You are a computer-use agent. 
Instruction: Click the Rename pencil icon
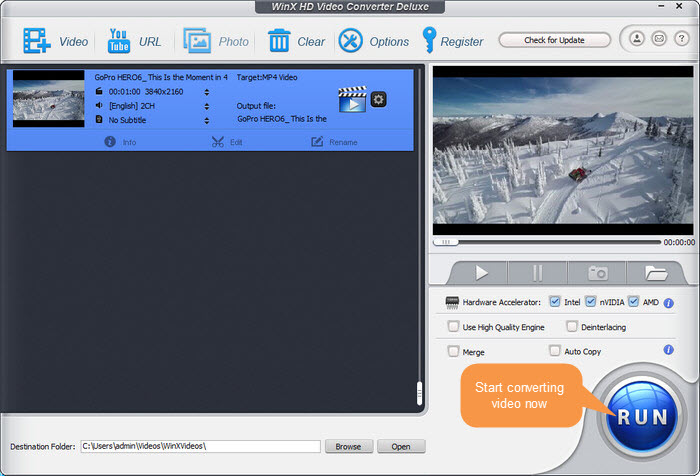click(317, 142)
